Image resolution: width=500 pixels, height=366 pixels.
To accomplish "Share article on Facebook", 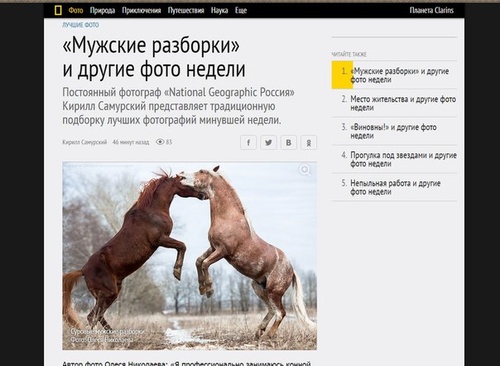I will (x=248, y=143).
